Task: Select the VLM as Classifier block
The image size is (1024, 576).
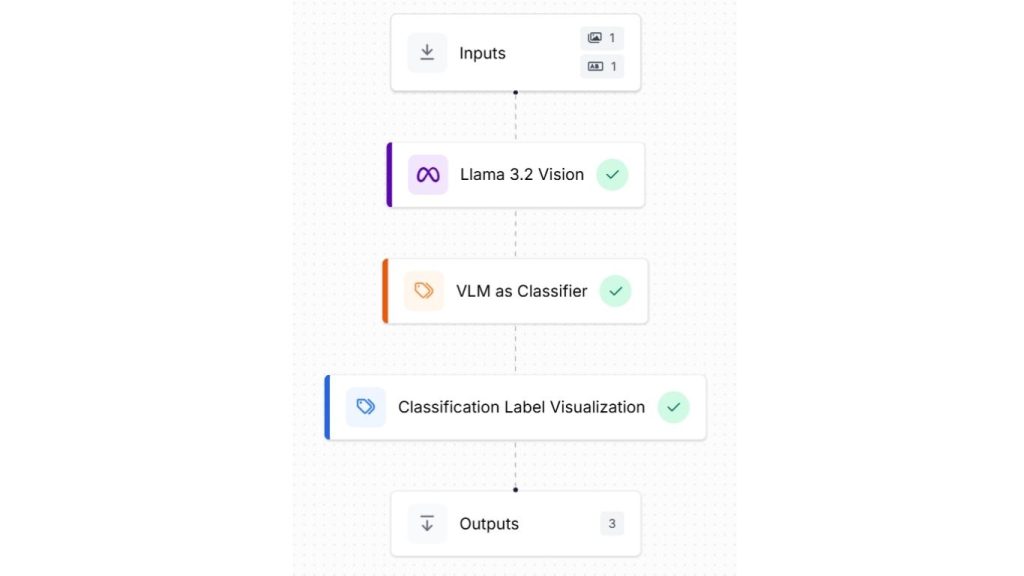Action: tap(521, 291)
